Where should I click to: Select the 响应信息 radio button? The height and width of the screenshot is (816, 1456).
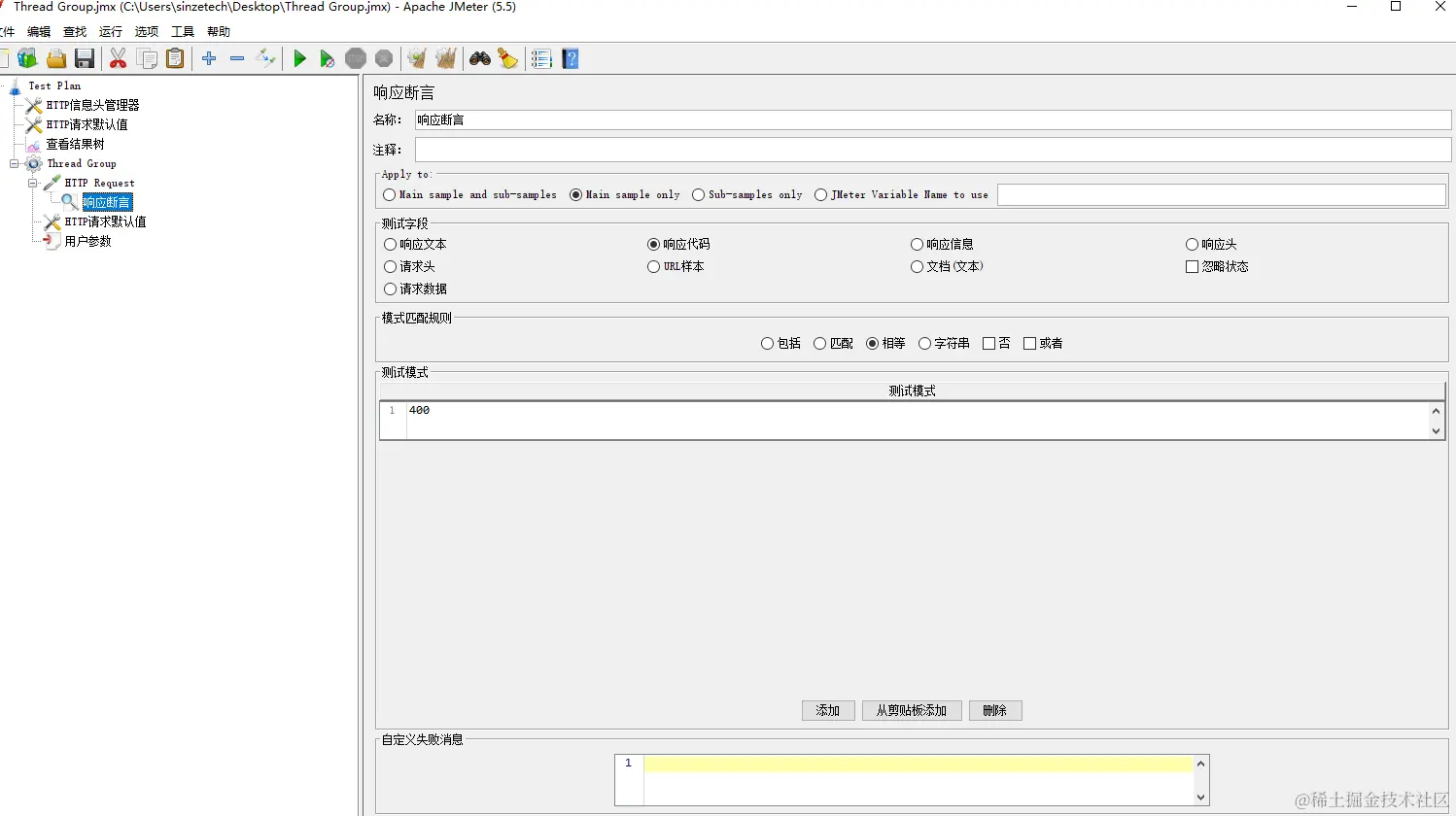pyautogui.click(x=918, y=245)
